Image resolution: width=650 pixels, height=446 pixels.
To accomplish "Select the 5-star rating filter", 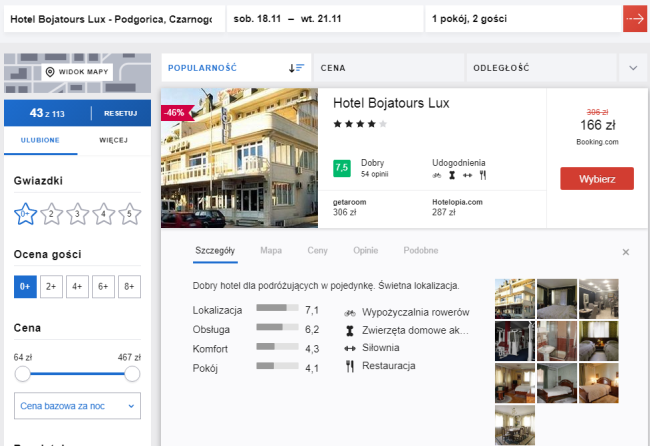I will pyautogui.click(x=128, y=213).
